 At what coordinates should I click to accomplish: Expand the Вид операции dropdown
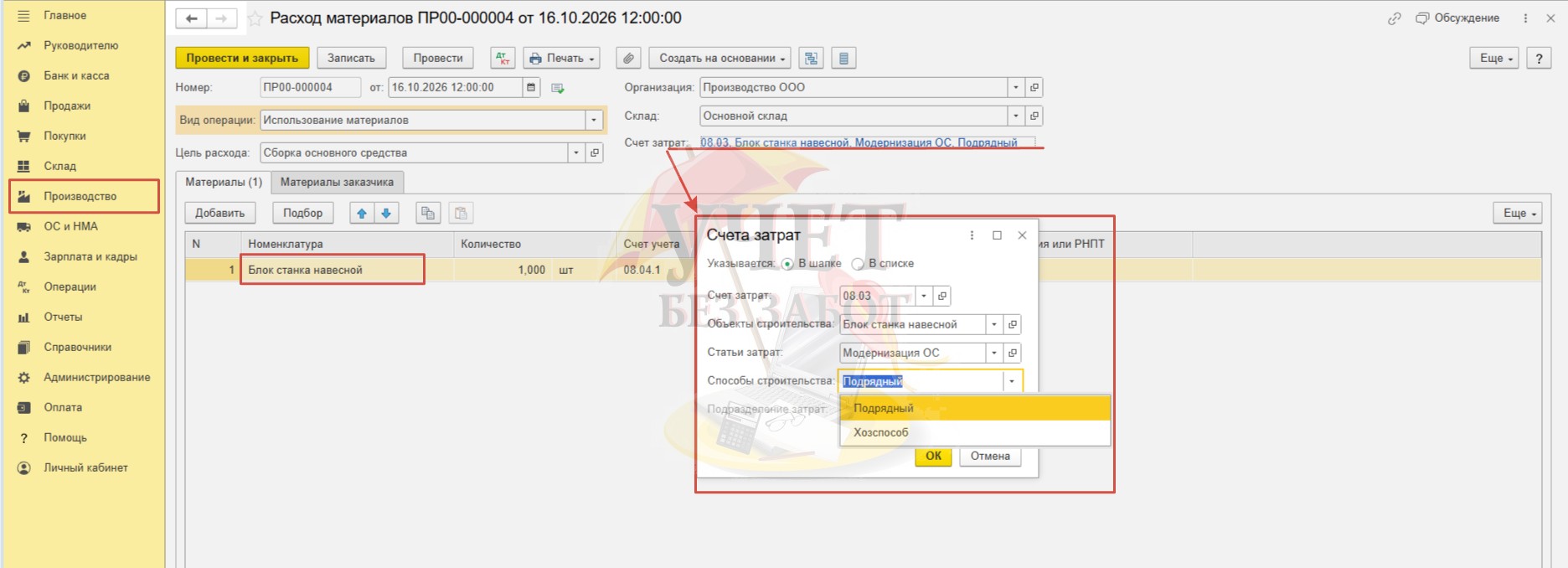pos(594,120)
